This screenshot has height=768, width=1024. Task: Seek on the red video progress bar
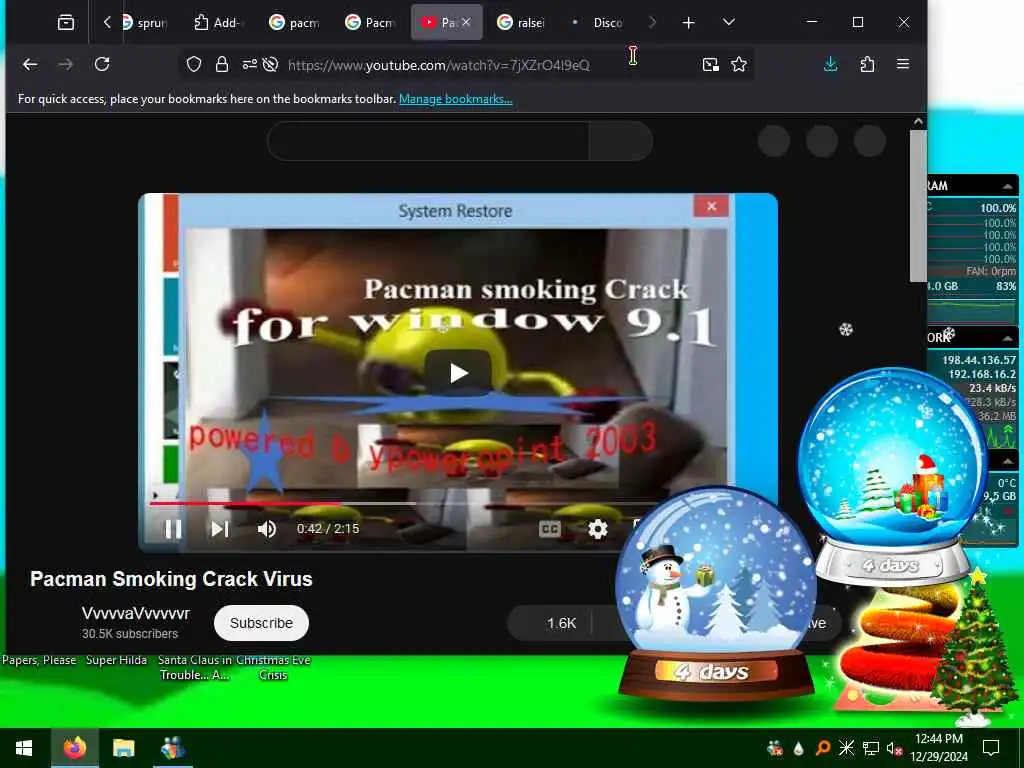coord(245,504)
